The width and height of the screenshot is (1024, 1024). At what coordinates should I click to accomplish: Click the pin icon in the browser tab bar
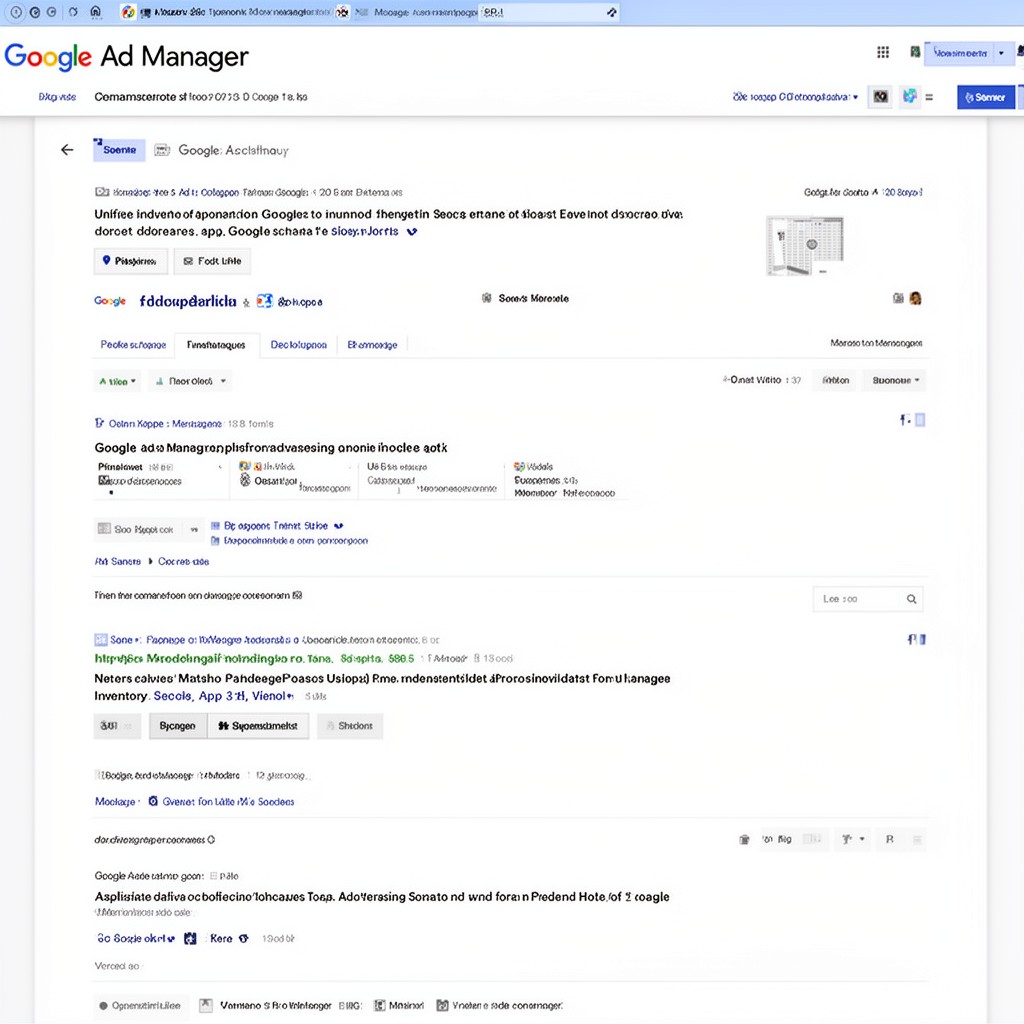tap(611, 12)
